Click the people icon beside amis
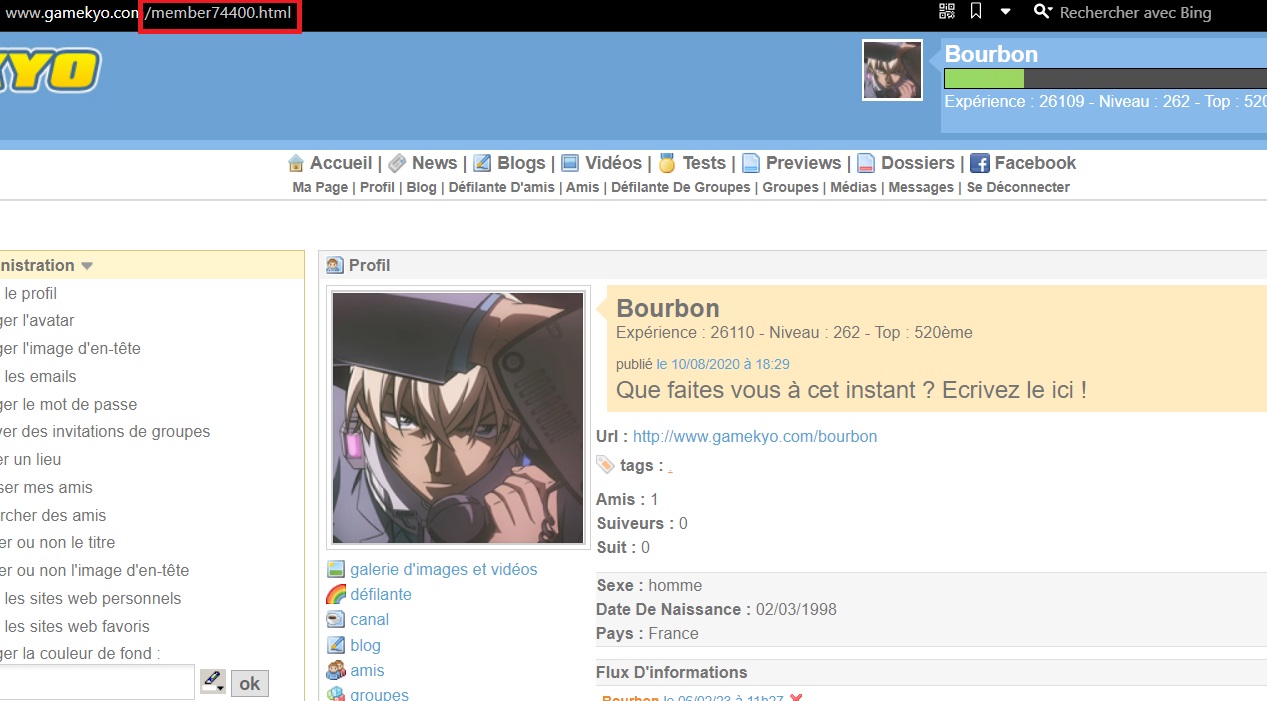Screen dimensions: 1267x701 coord(336,670)
